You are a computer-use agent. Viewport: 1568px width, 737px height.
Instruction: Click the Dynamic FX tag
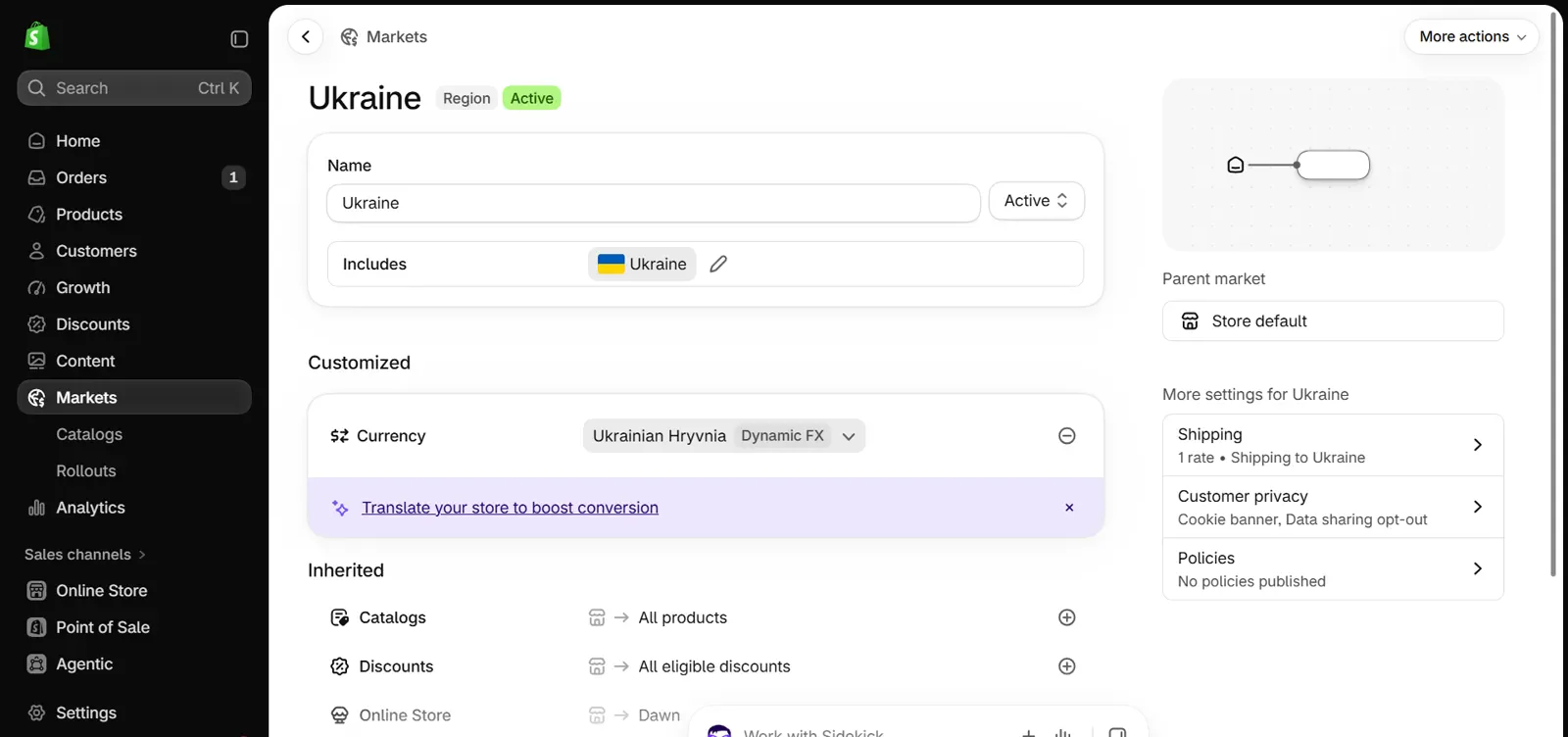click(x=782, y=436)
